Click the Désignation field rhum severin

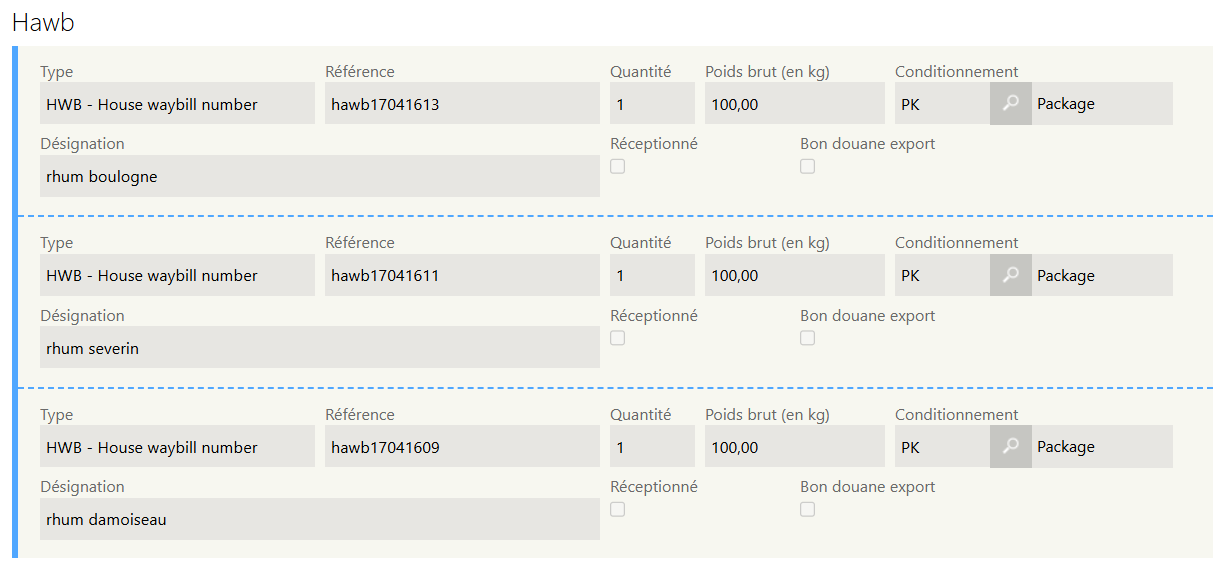click(320, 349)
